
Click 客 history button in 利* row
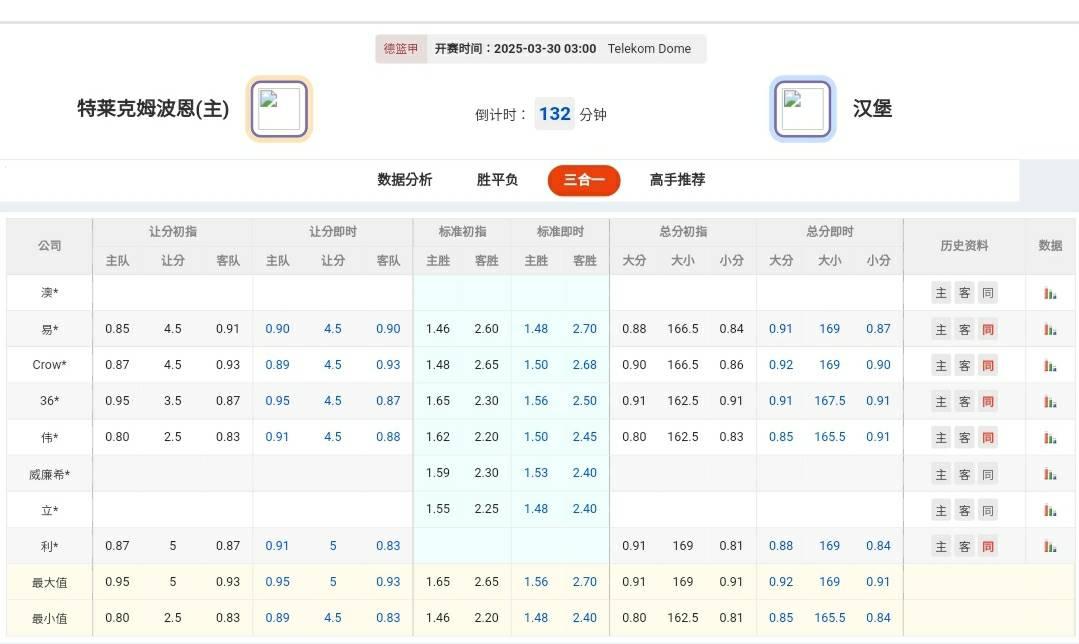pos(964,546)
